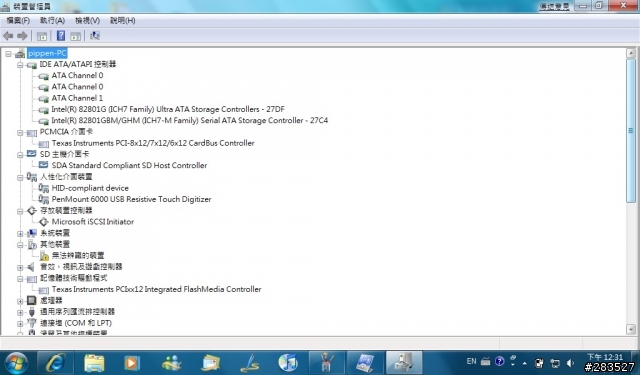This screenshot has height=375, width=640.
Task: Expand the 處理器 category
Action: 20,301
